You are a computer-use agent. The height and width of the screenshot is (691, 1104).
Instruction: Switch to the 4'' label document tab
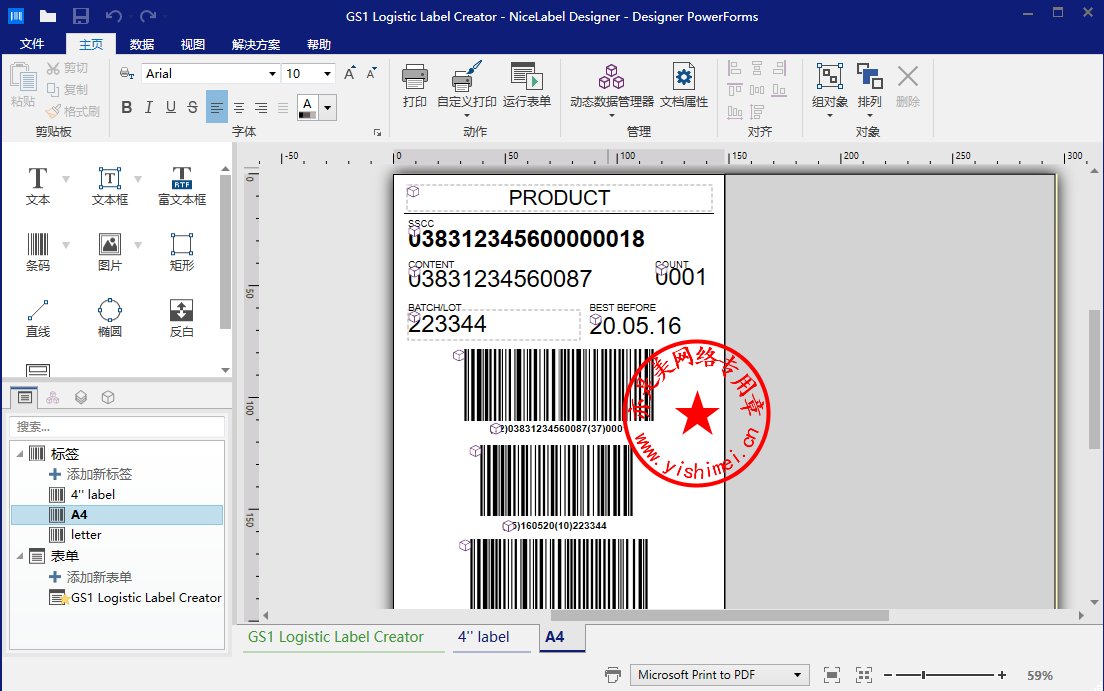[x=484, y=637]
